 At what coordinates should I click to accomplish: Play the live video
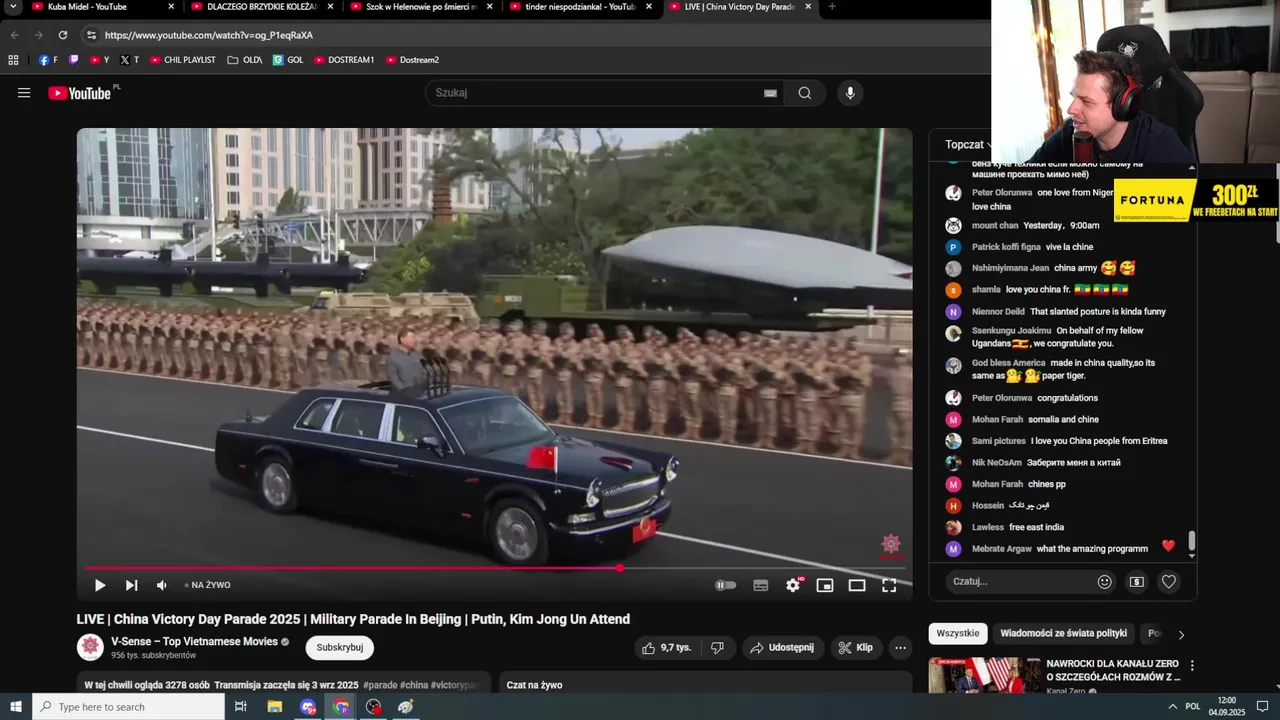pos(100,585)
